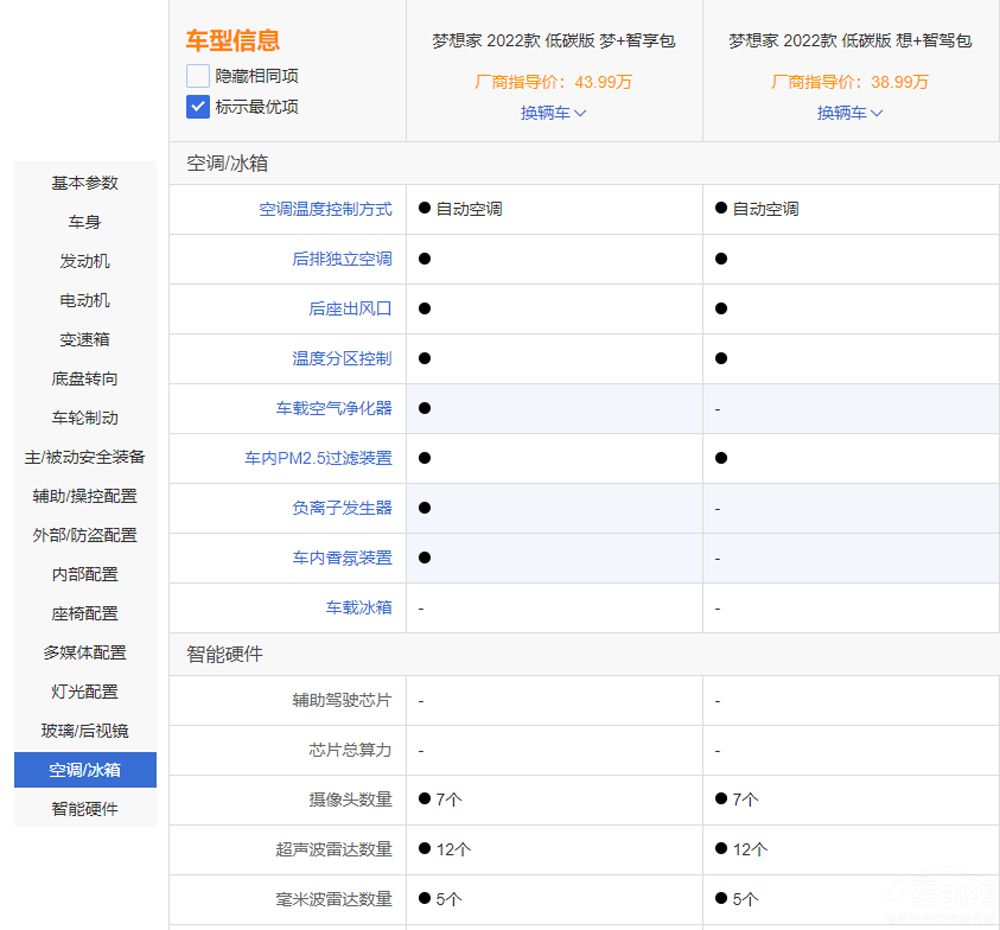Screen dimensions: 1000x930
Task: Go to 电动机 section
Action: [85, 300]
